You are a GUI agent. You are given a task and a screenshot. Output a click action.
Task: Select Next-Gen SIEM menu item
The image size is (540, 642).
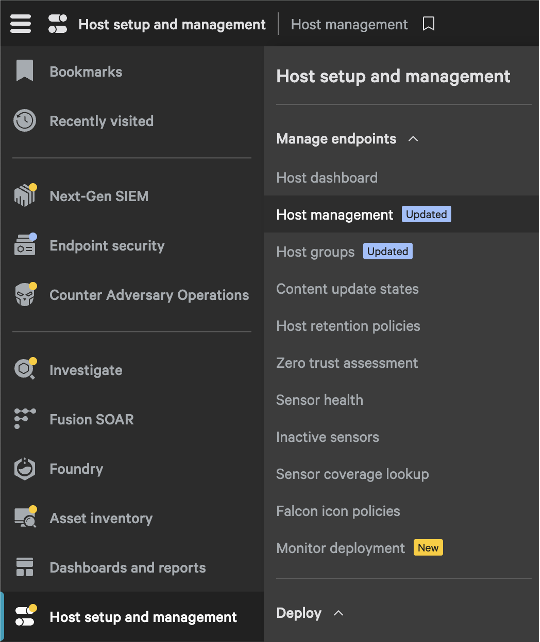[x=99, y=196]
